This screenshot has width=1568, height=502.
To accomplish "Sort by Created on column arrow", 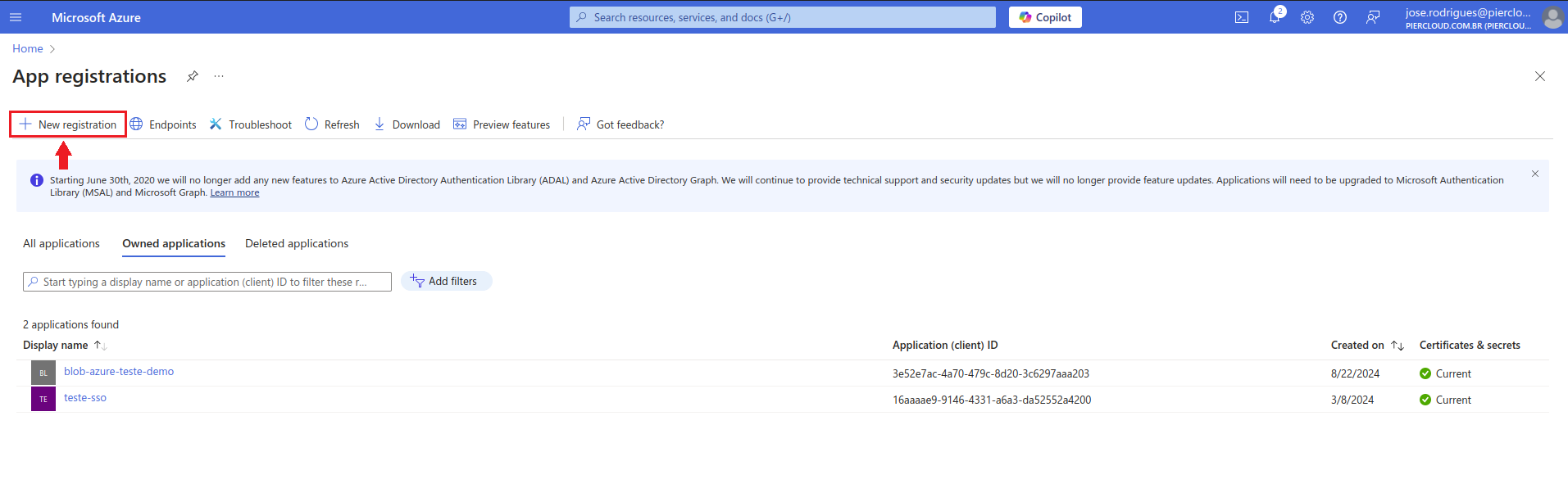I will [x=1398, y=346].
